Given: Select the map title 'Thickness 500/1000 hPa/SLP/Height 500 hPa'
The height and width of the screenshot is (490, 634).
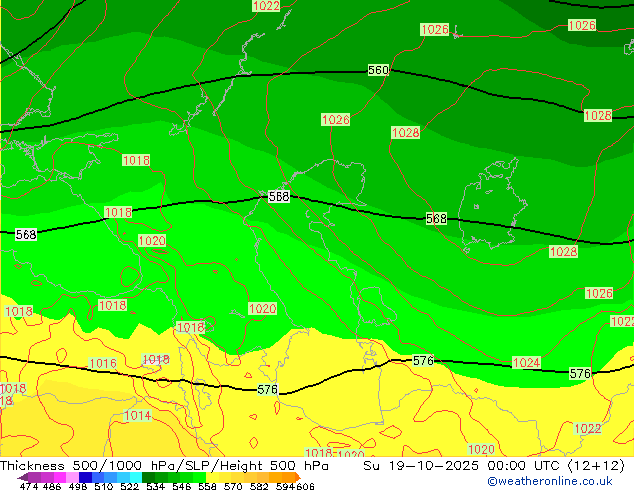Looking at the screenshot, I should pos(164,466).
